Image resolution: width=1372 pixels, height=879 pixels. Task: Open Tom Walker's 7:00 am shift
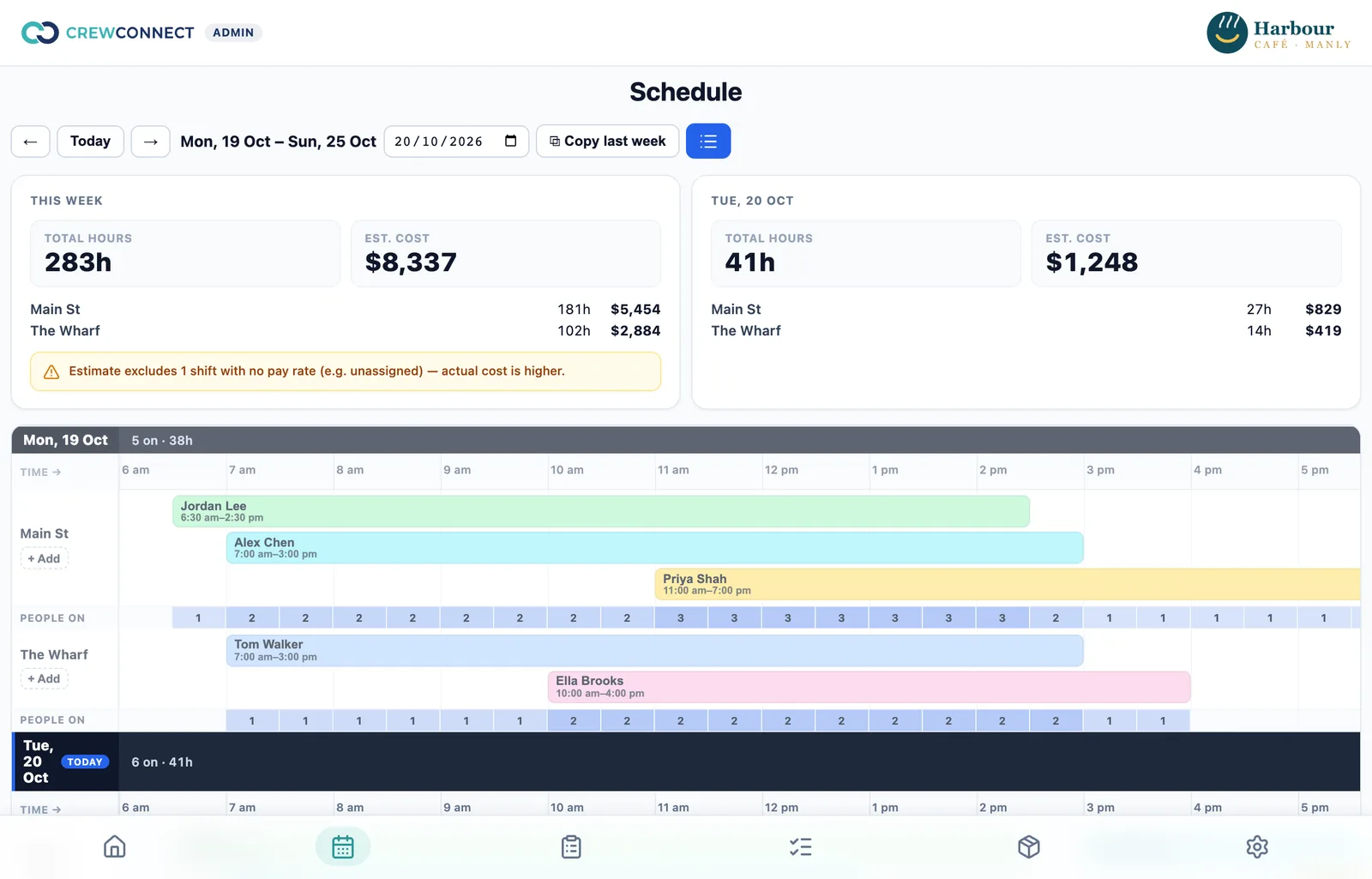(655, 650)
